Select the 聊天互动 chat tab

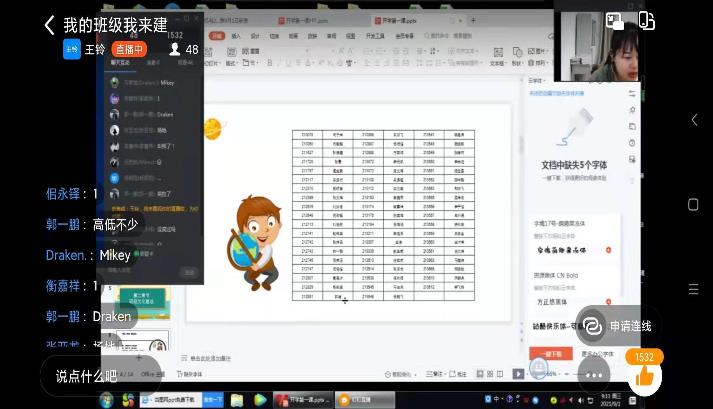point(121,62)
